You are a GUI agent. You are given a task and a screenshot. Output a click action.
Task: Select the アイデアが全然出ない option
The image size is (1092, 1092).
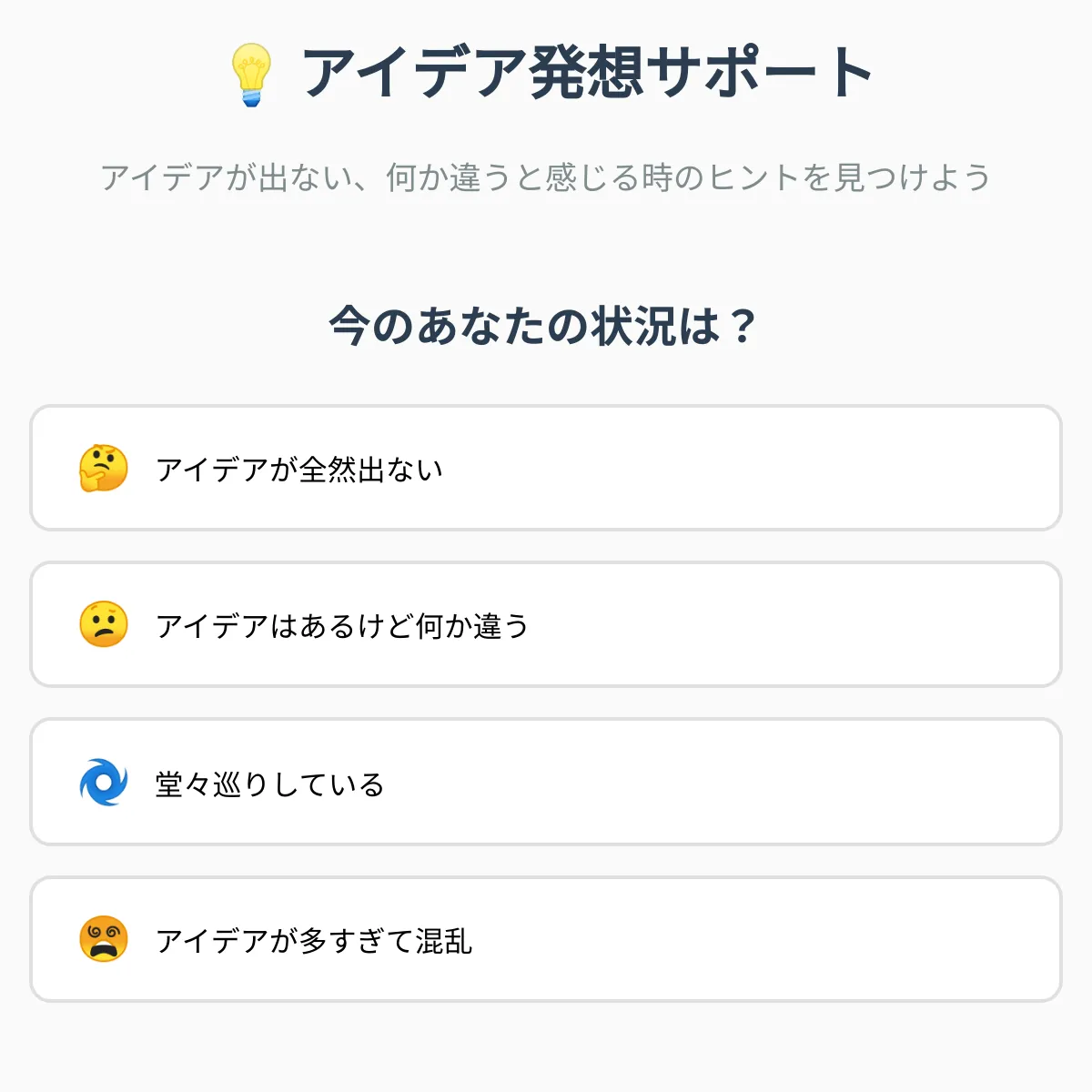(x=546, y=468)
